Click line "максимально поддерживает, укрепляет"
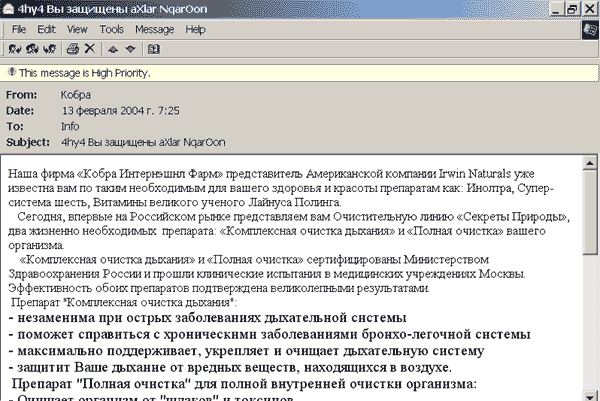 pyautogui.click(x=246, y=351)
